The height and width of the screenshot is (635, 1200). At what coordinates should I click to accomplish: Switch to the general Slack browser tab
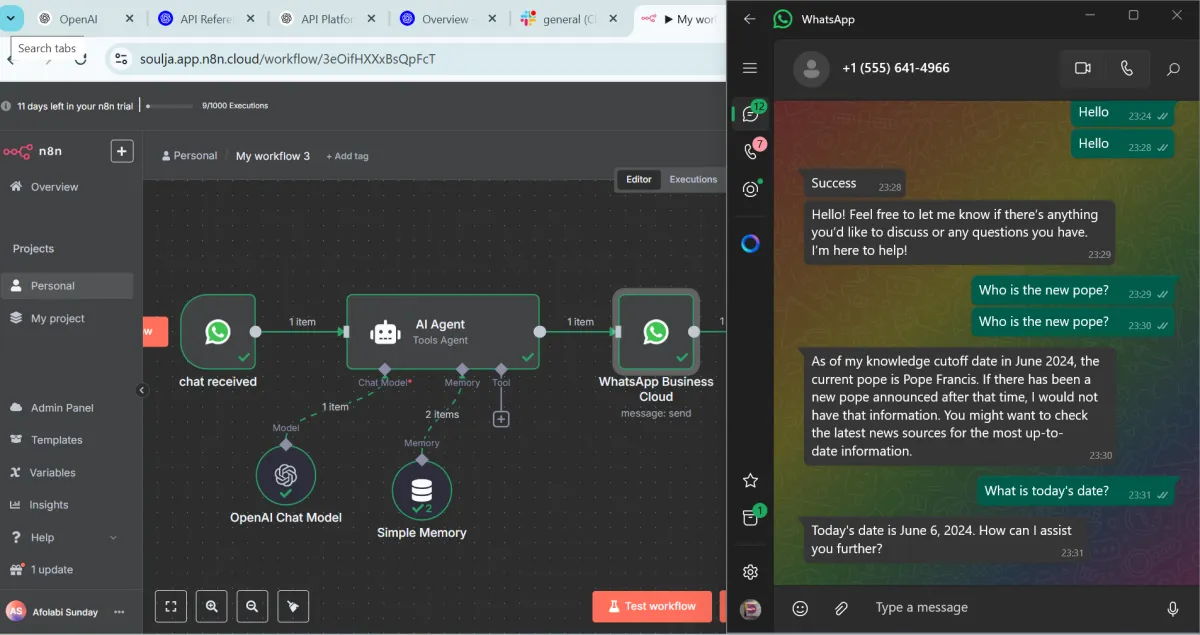point(560,19)
